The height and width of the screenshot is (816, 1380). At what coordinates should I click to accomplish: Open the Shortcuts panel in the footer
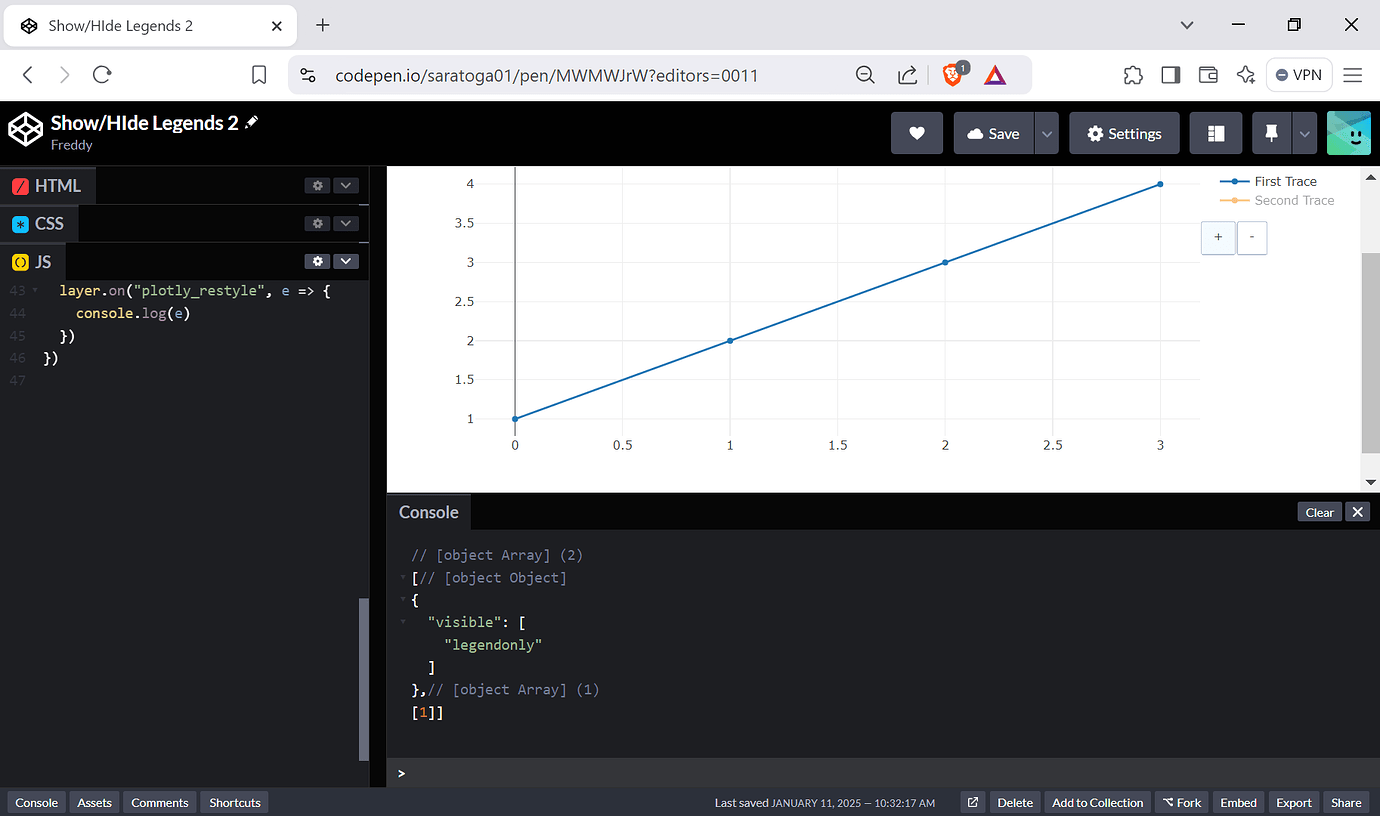(x=234, y=801)
